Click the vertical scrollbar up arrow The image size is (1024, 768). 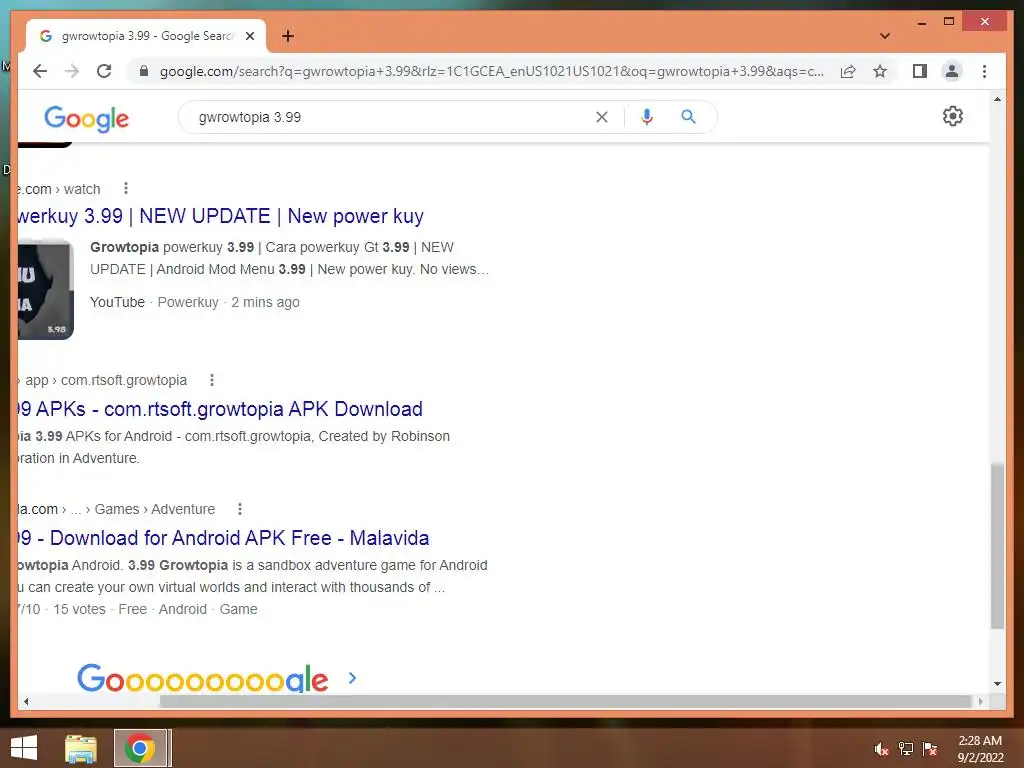coord(997,99)
